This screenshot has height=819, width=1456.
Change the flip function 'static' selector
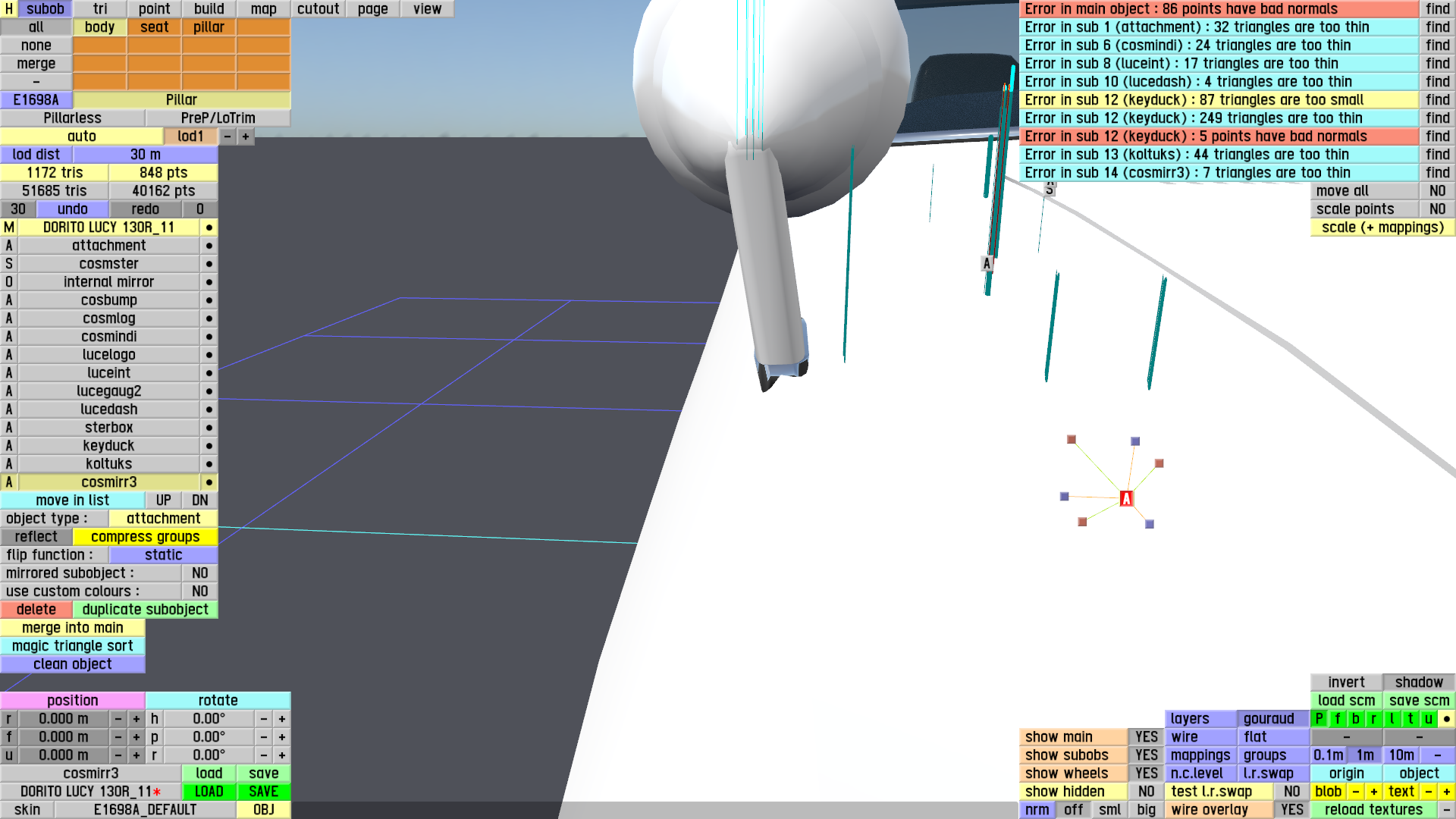click(163, 555)
